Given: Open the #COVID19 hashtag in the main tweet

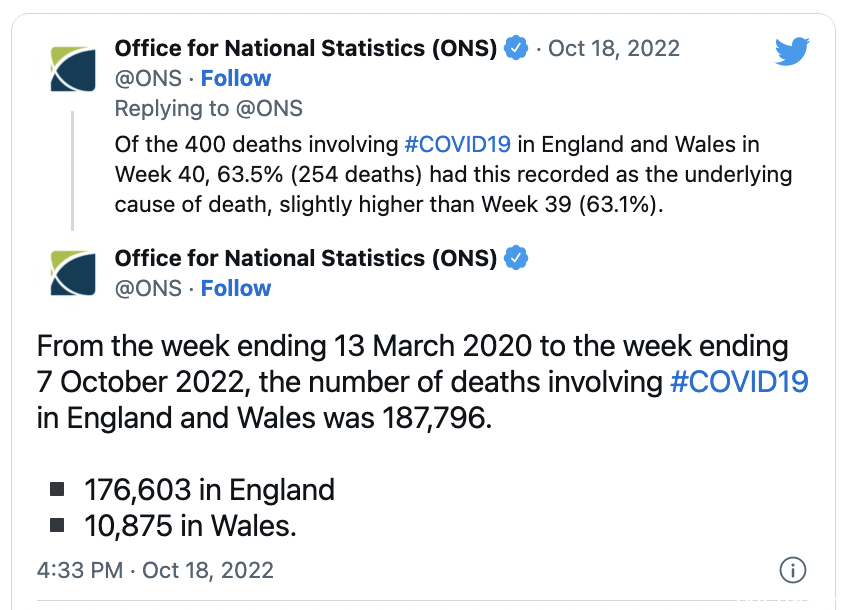Looking at the screenshot, I should 739,382.
